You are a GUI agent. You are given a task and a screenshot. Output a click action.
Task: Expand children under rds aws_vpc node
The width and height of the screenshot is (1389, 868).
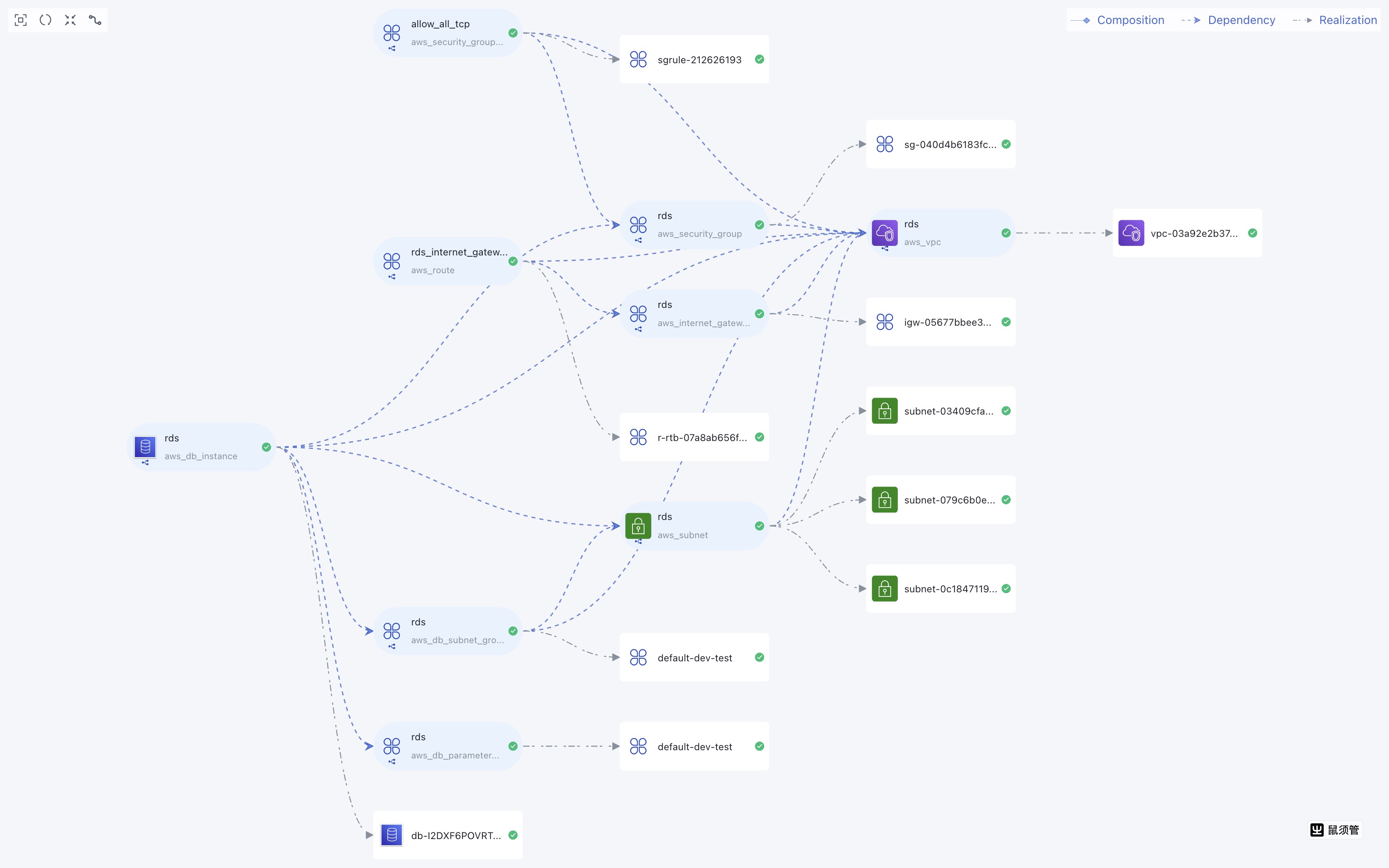coord(885,248)
